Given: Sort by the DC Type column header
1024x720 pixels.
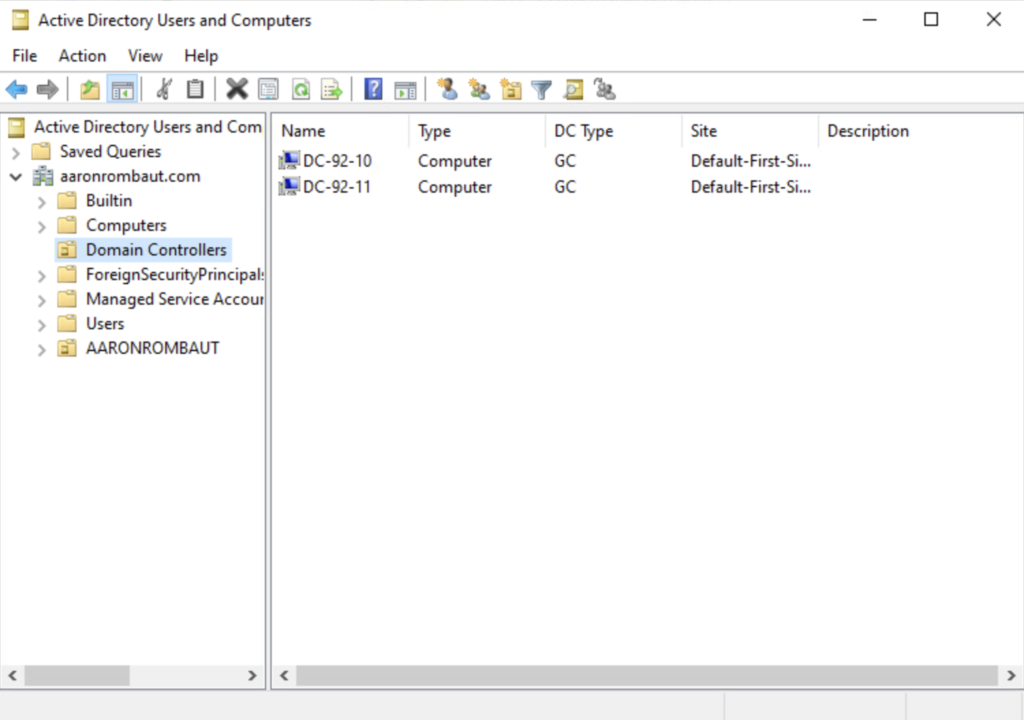Looking at the screenshot, I should 583,131.
